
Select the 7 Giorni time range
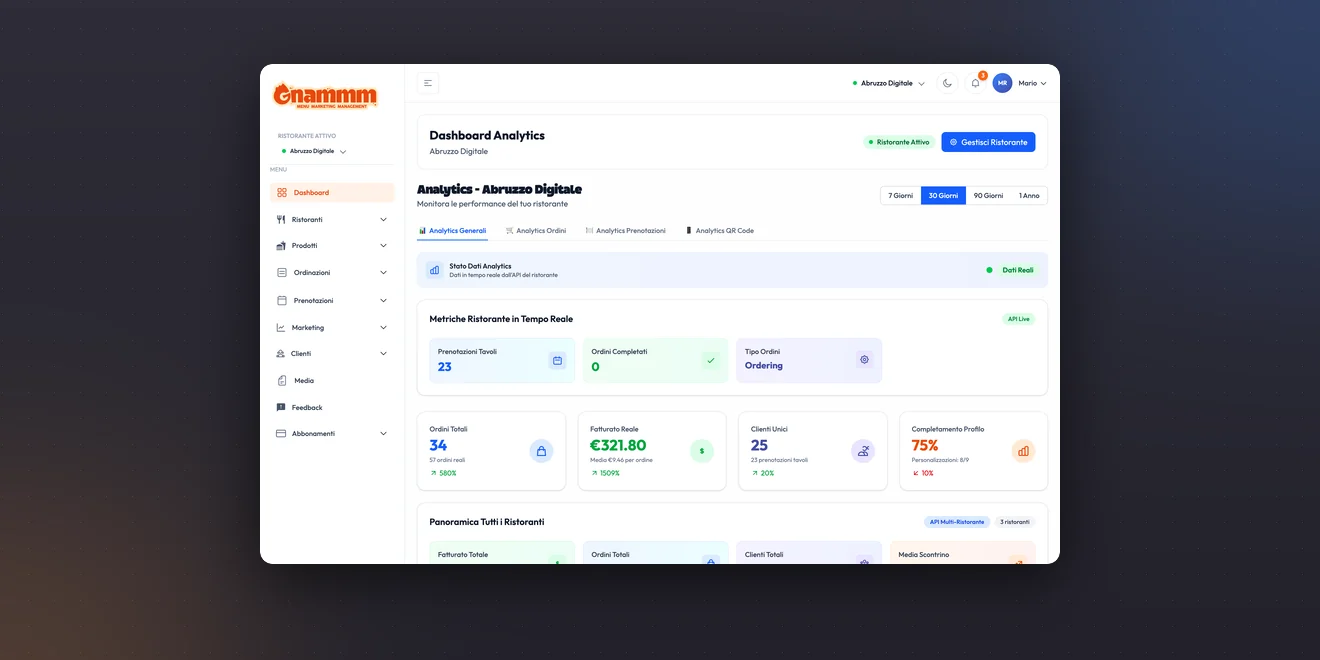900,195
